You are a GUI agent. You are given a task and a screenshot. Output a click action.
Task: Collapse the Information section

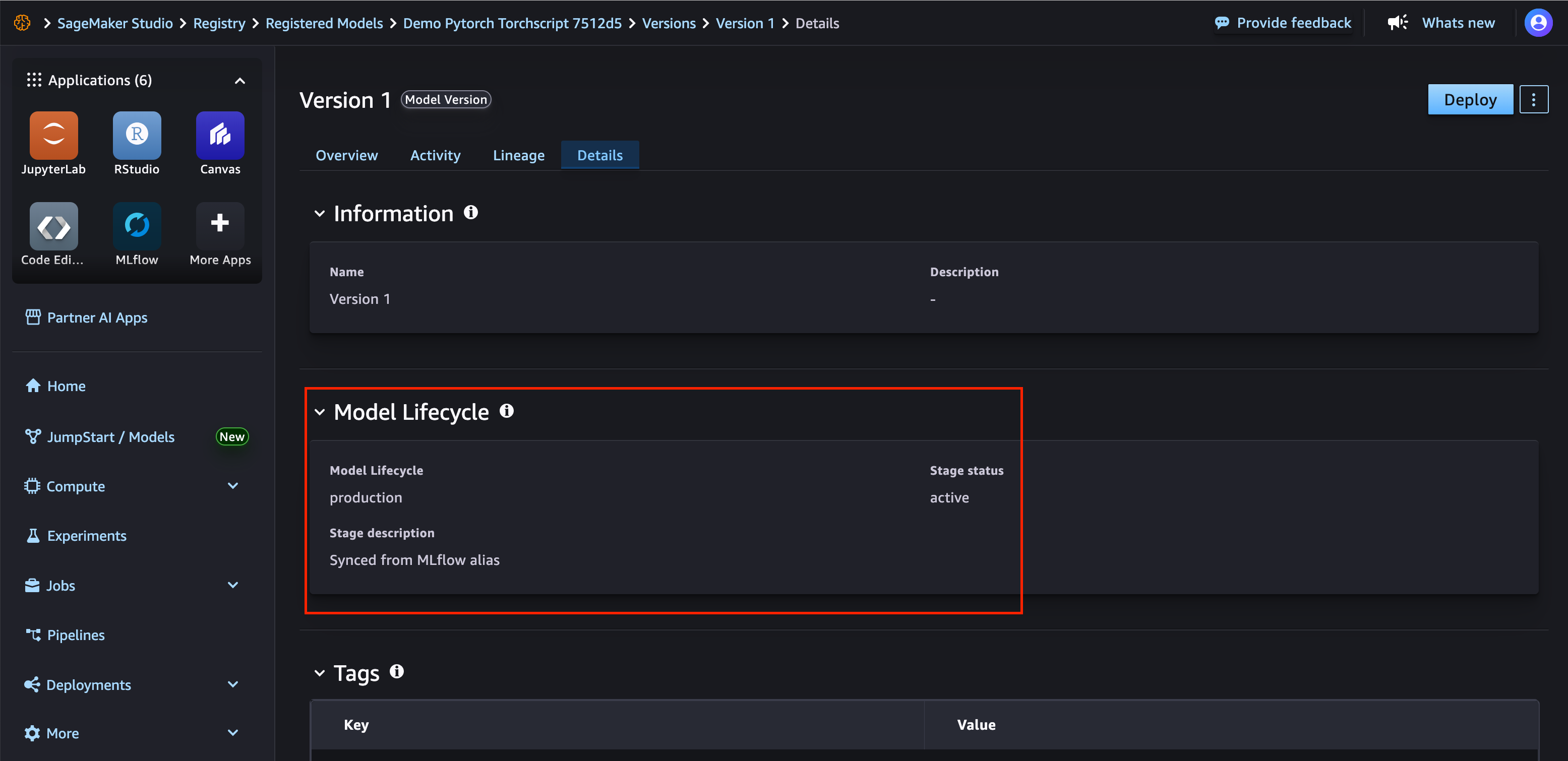pyautogui.click(x=320, y=214)
